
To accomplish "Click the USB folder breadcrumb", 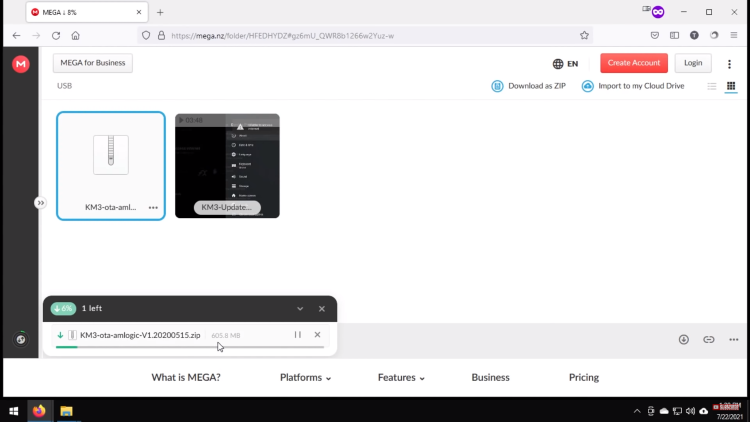I will pos(65,86).
